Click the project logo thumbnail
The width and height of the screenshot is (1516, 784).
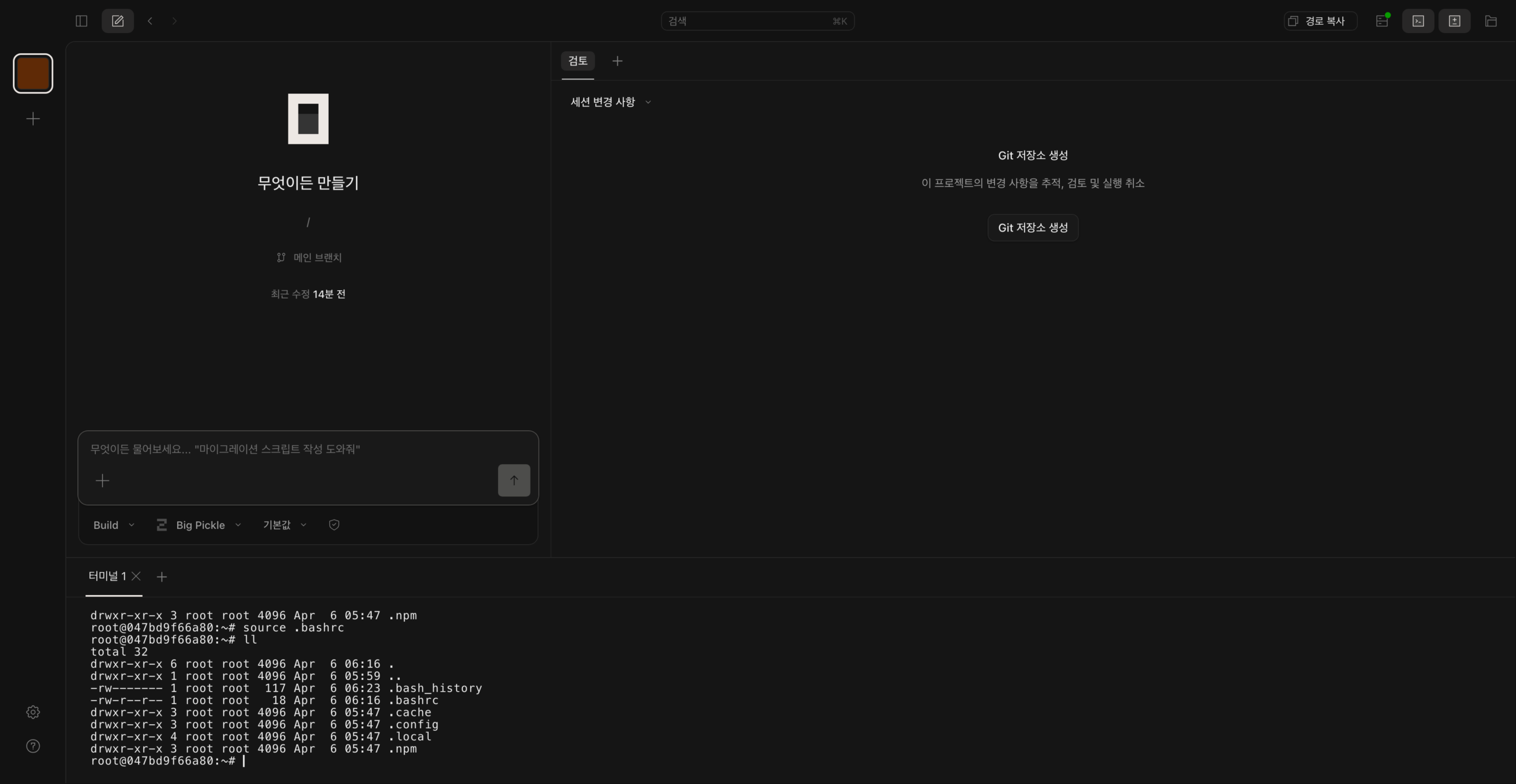tap(308, 119)
